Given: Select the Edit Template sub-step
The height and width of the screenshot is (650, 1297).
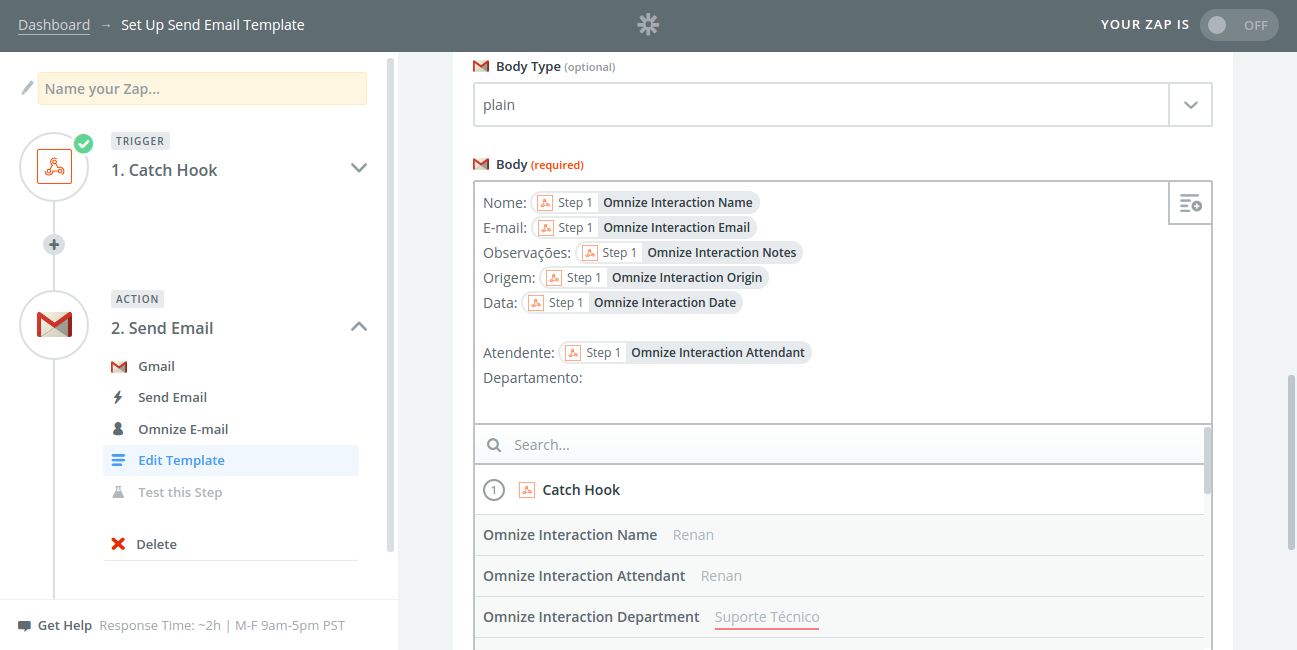Looking at the screenshot, I should tap(231, 460).
